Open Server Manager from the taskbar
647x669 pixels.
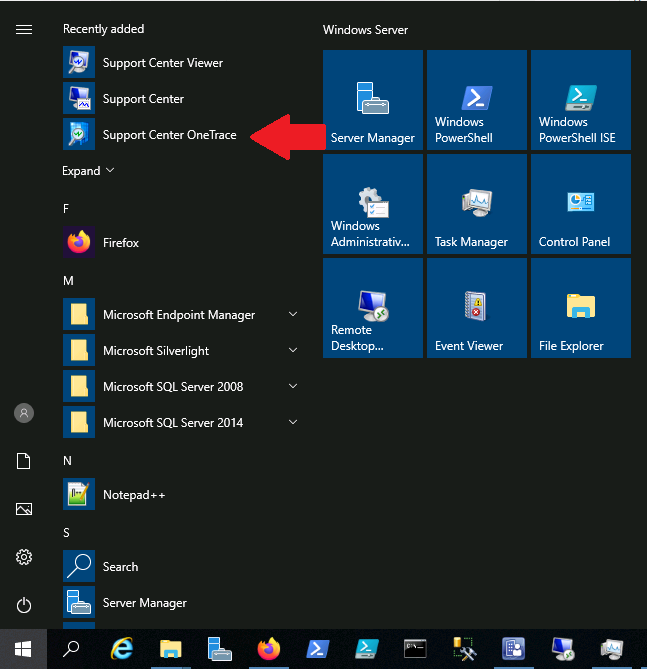coord(219,649)
